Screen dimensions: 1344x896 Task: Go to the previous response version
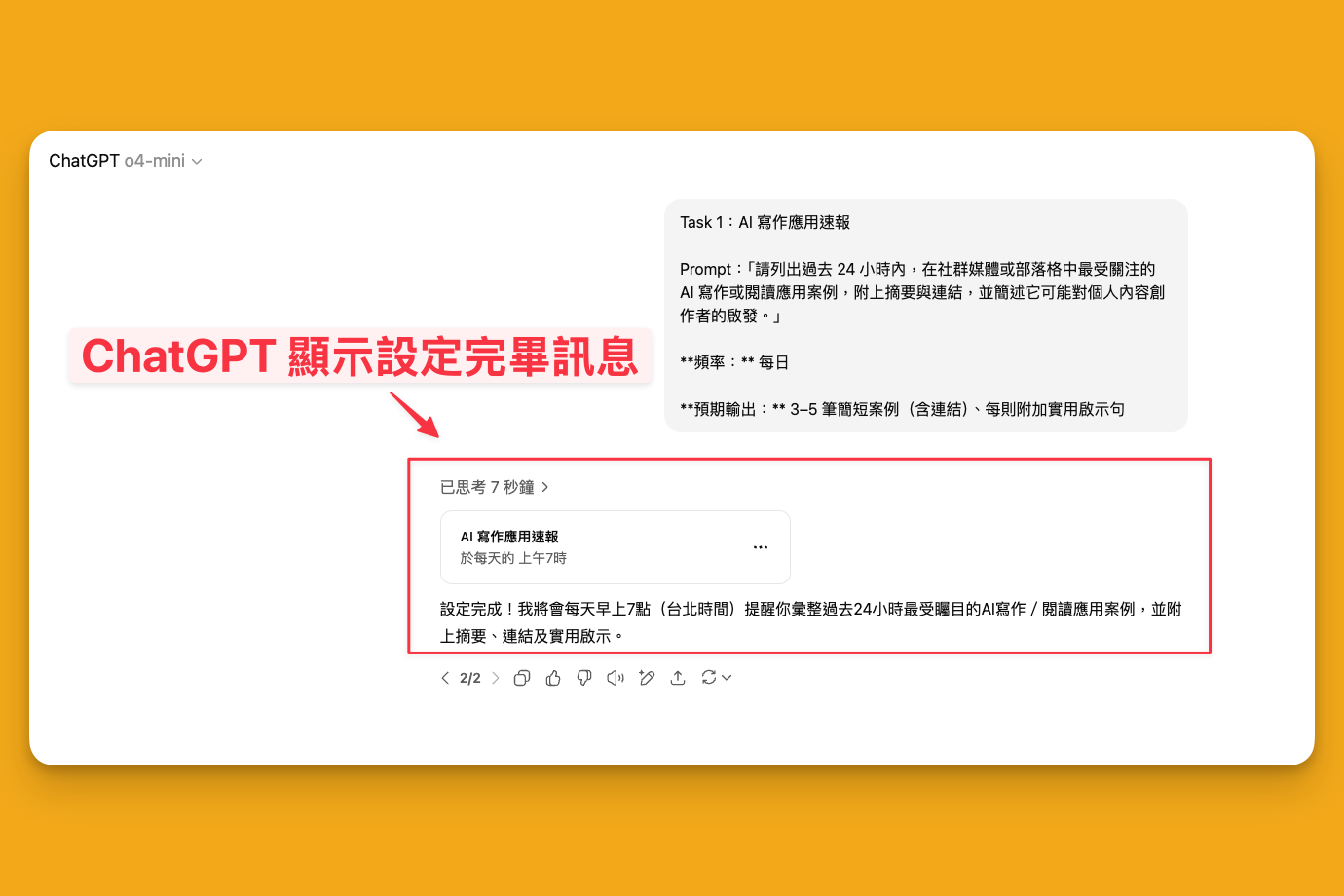(445, 678)
